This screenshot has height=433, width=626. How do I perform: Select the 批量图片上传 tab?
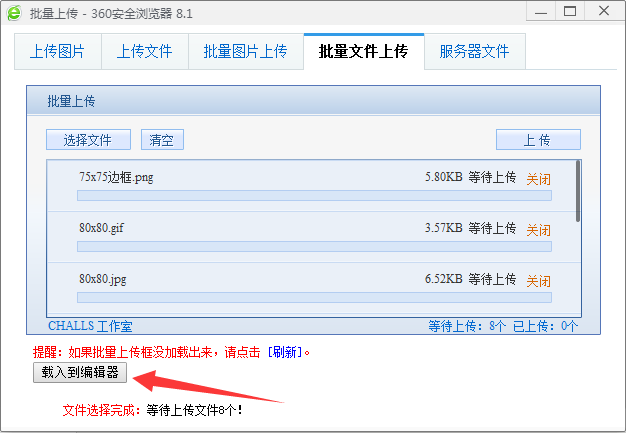[x=245, y=51]
